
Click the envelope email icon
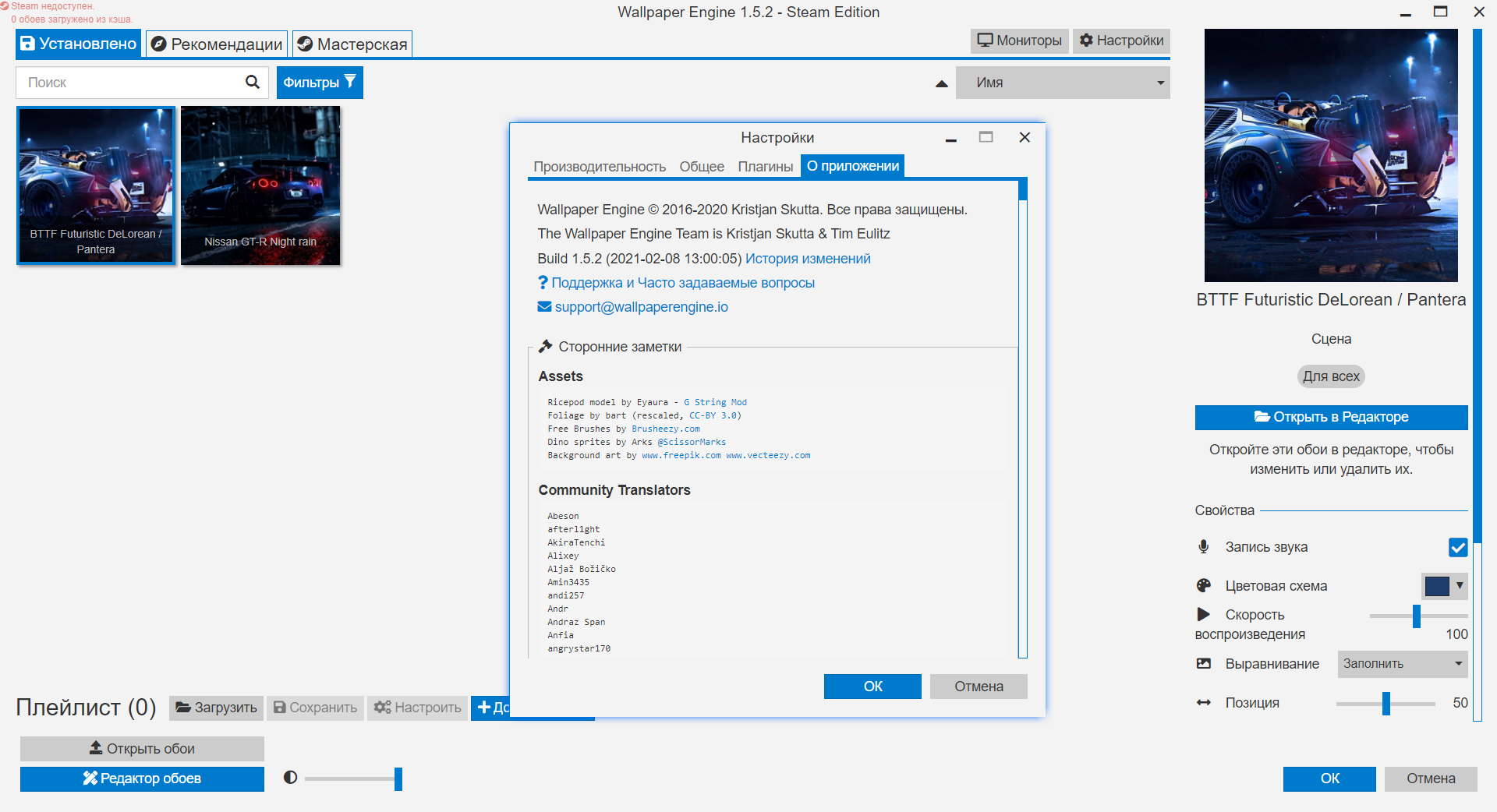pyautogui.click(x=544, y=306)
